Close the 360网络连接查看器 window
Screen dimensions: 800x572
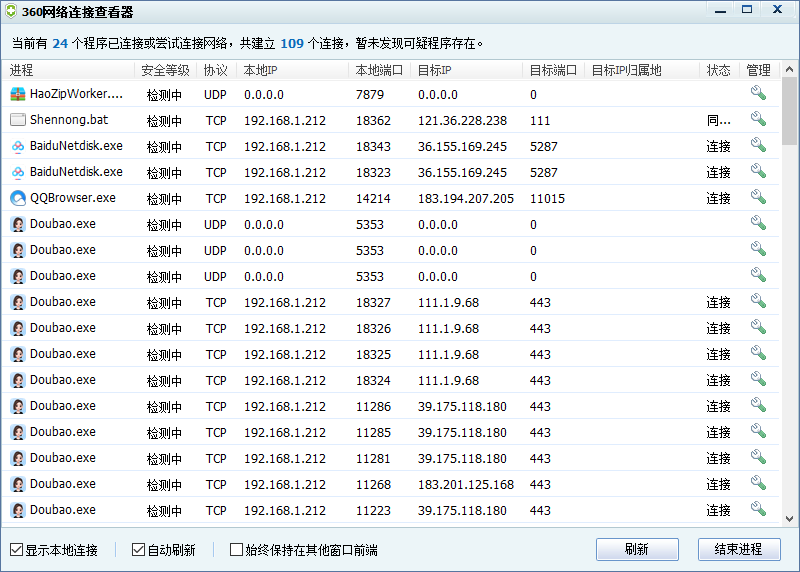click(x=777, y=10)
